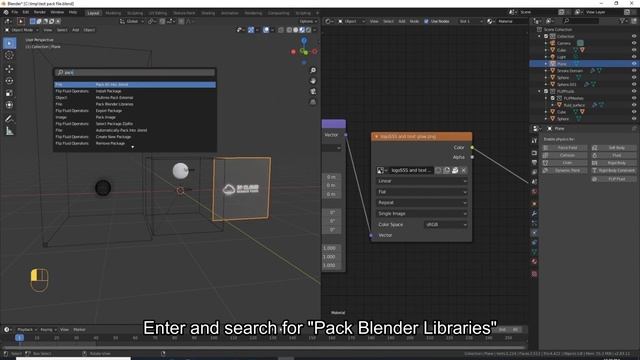Open the Object Mode dropdown
Image resolution: width=640 pixels, height=360 pixels.
point(22,30)
